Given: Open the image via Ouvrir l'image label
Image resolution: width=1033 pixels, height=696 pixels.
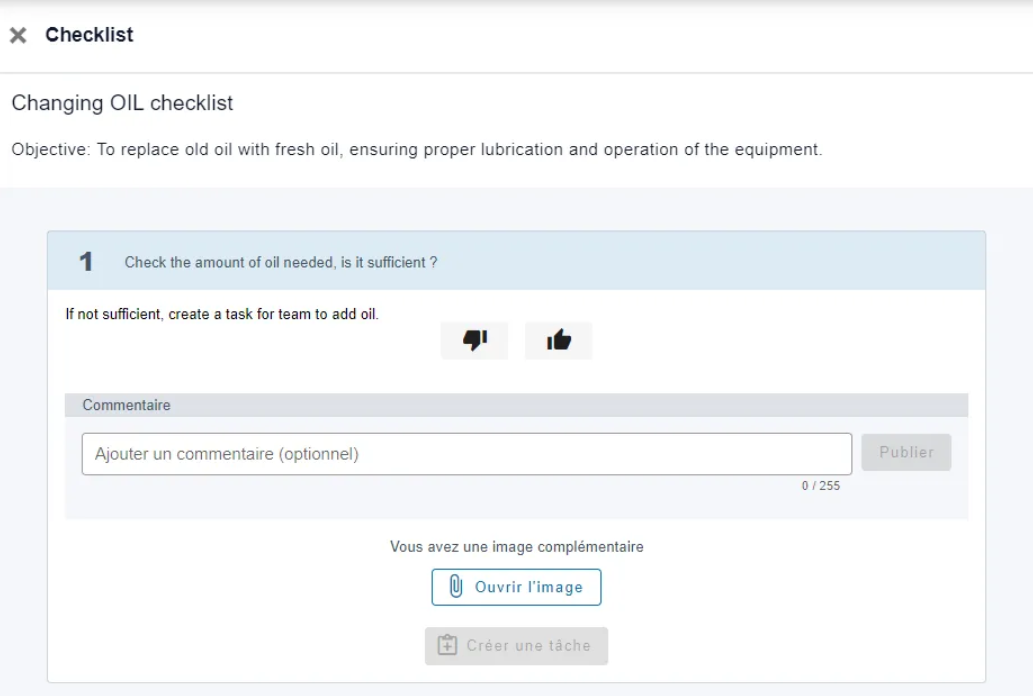Looking at the screenshot, I should pos(529,587).
